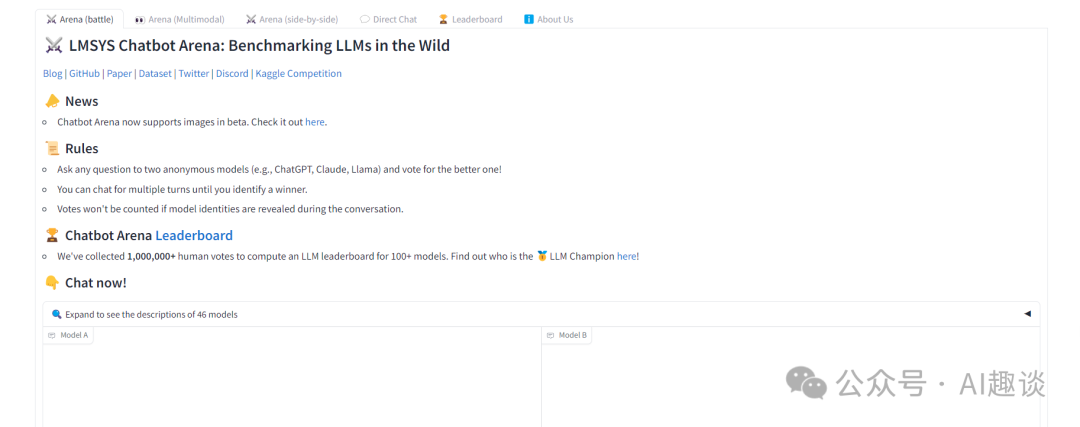Click the Model A chat label icon
The image size is (1080, 427).
[x=52, y=335]
